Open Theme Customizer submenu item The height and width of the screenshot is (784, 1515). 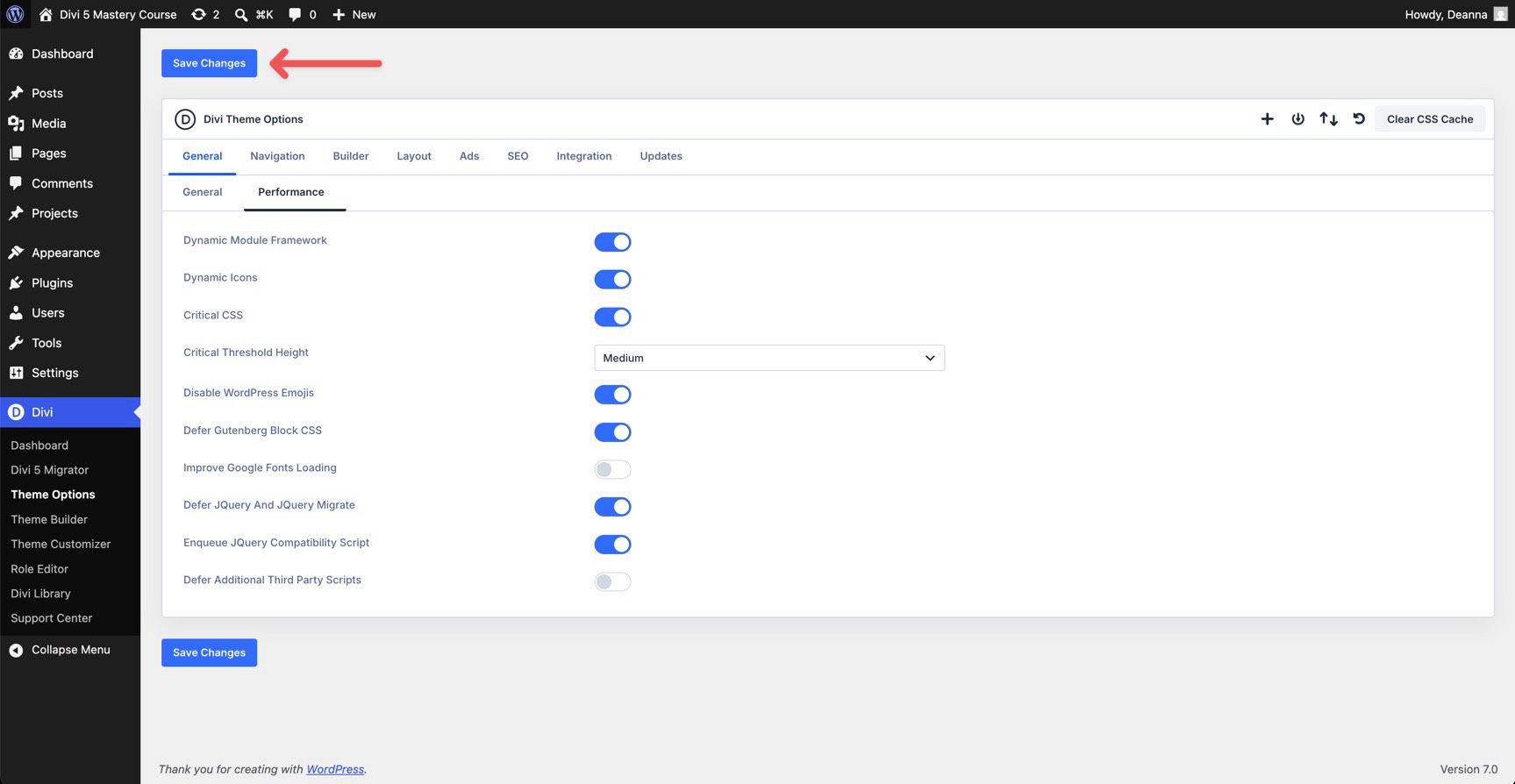click(x=61, y=544)
